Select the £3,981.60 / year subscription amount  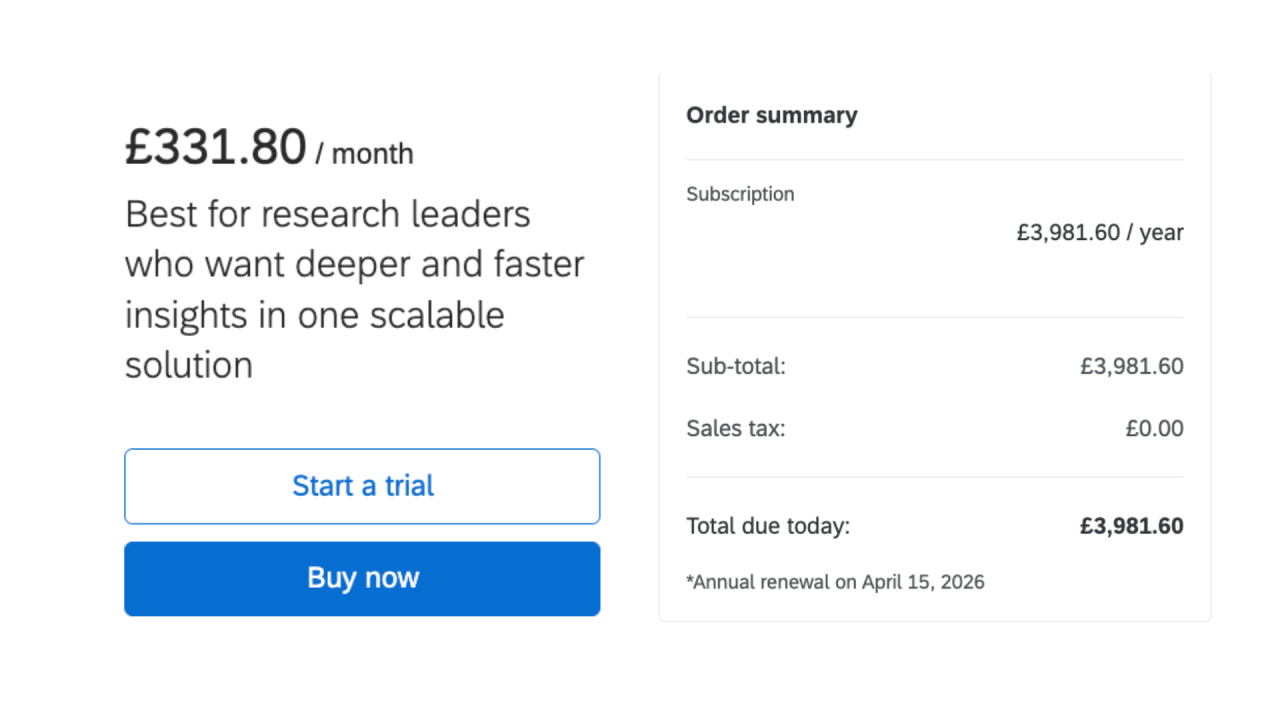[x=1100, y=233]
